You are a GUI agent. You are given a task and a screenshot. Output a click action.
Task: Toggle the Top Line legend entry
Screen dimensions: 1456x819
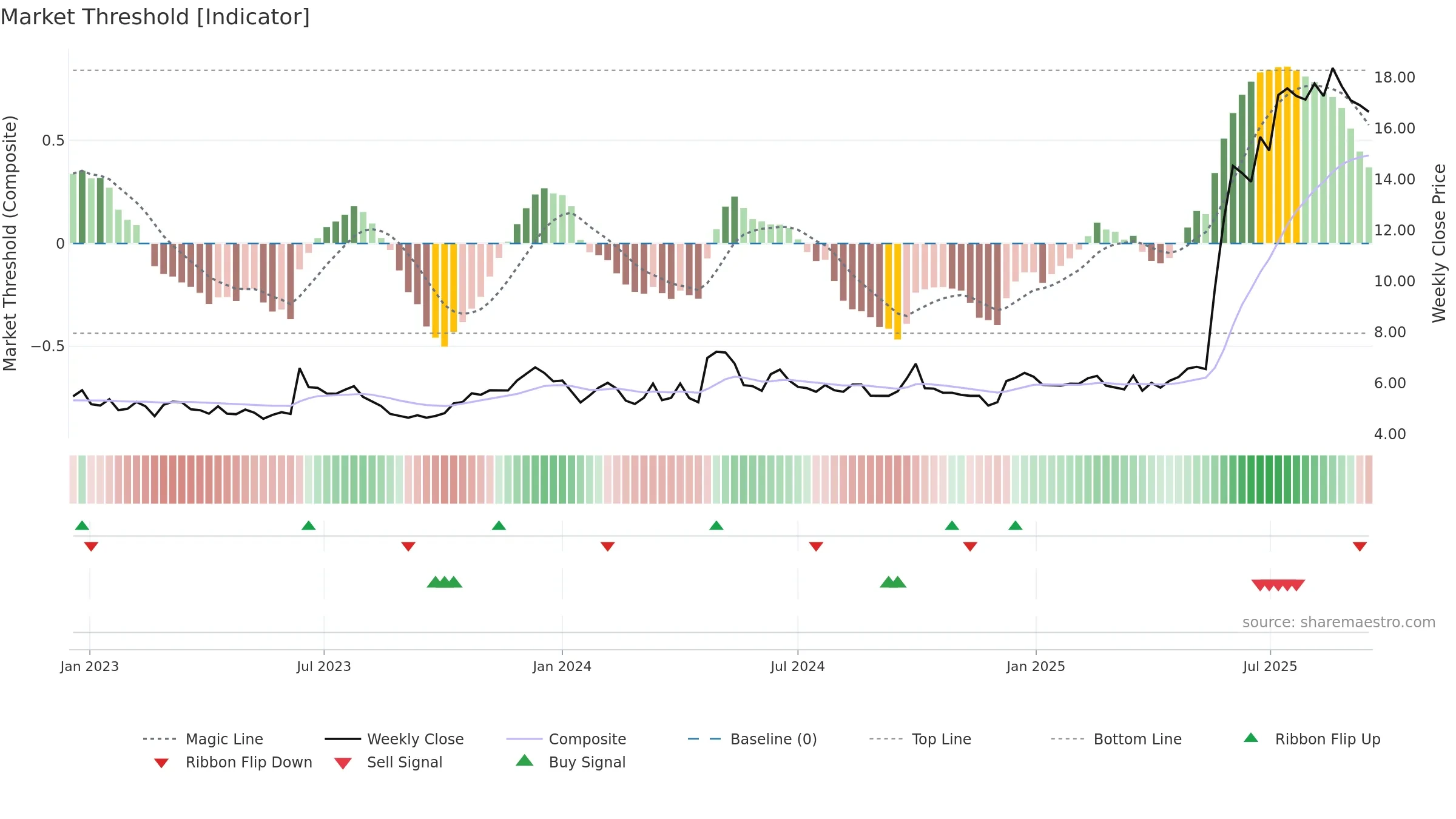coord(920,739)
